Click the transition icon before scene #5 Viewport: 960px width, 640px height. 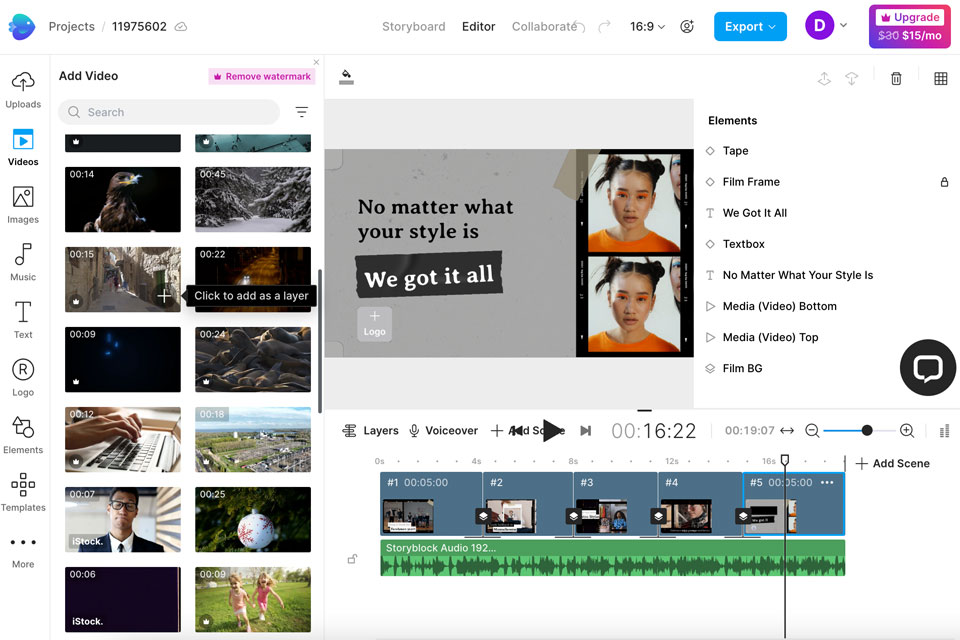point(743,516)
